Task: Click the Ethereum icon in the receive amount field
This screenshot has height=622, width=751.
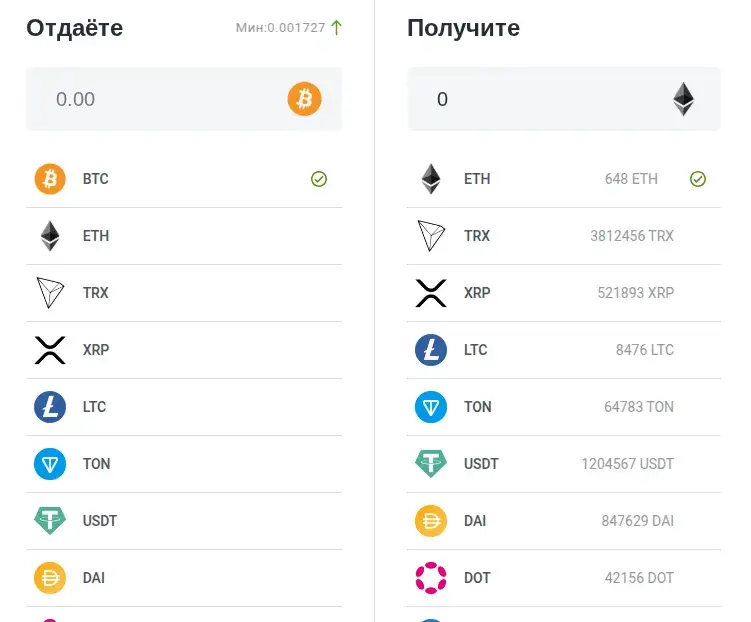Action: tap(683, 99)
